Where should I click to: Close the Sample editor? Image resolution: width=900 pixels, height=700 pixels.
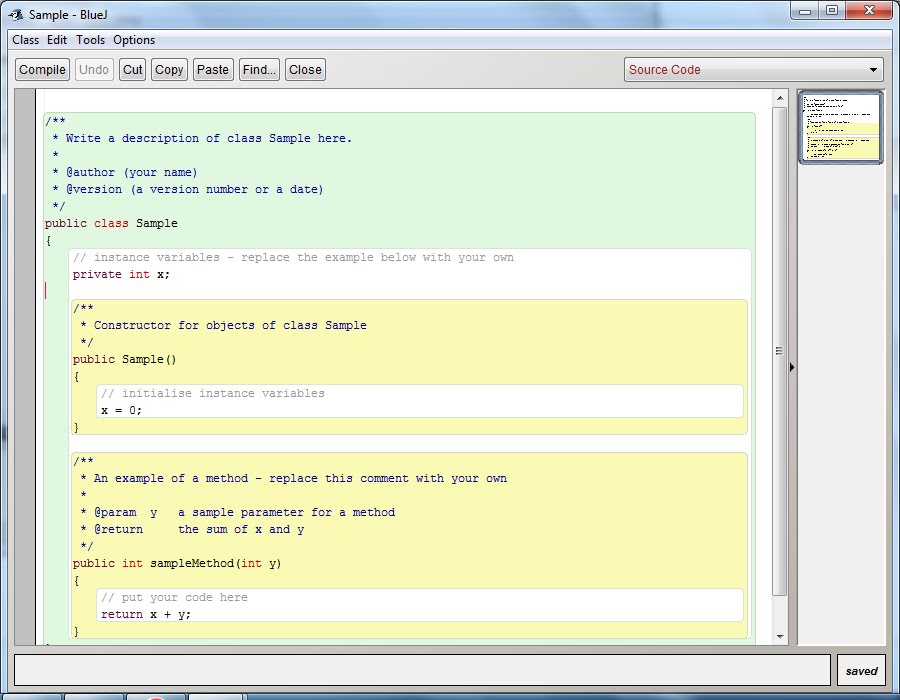[304, 69]
